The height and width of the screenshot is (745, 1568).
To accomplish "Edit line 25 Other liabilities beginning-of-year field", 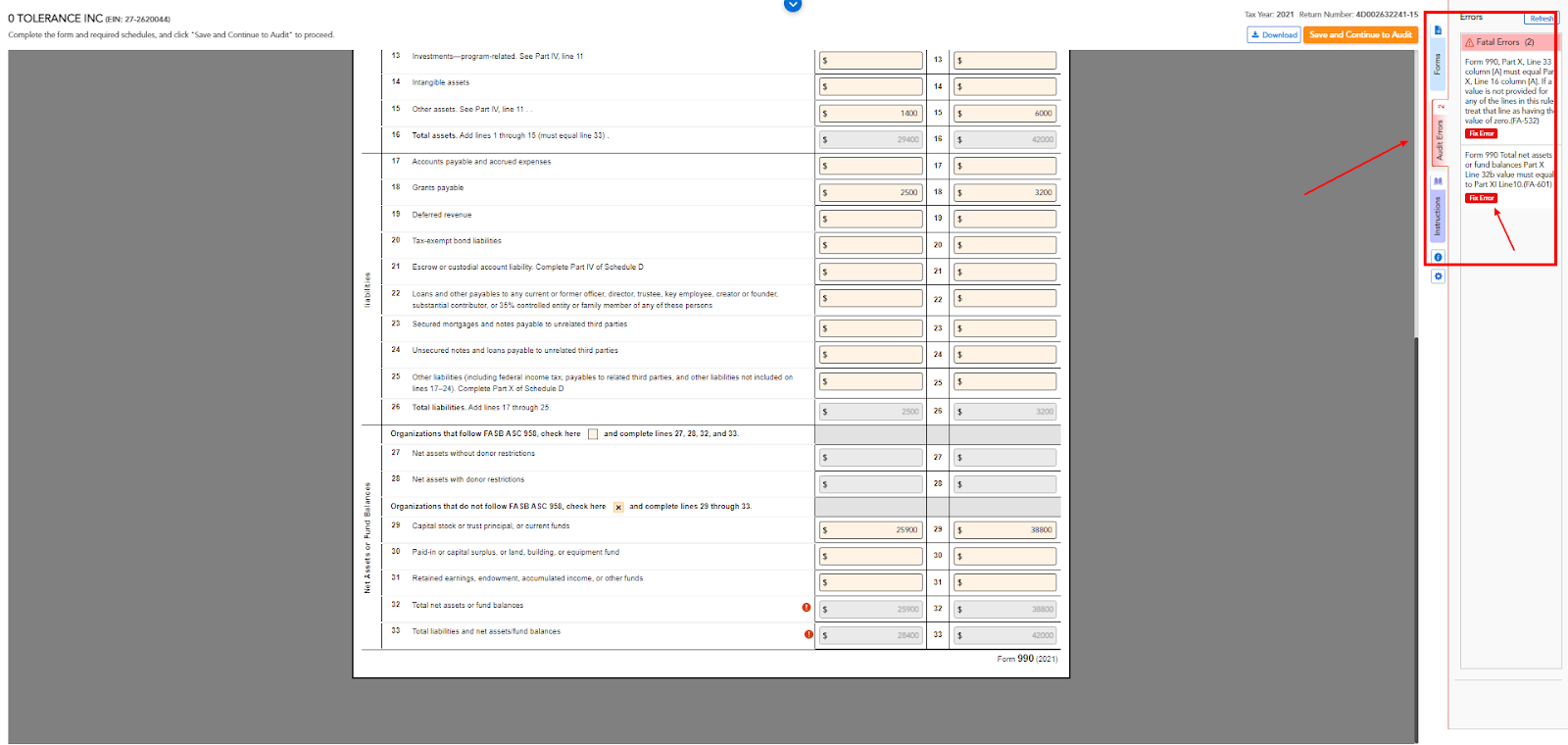I will tap(870, 382).
